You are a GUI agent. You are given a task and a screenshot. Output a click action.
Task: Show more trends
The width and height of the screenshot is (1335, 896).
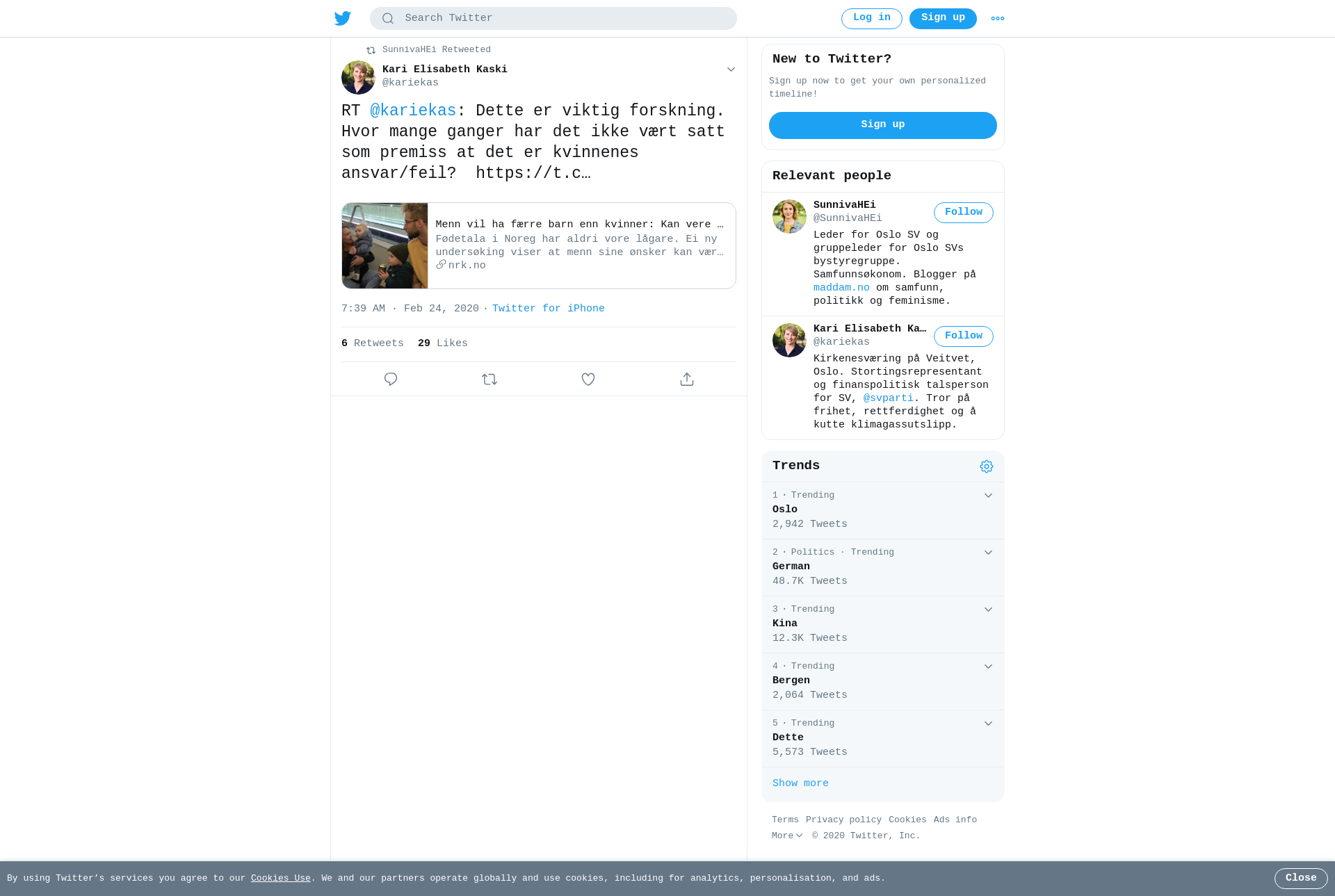800,783
